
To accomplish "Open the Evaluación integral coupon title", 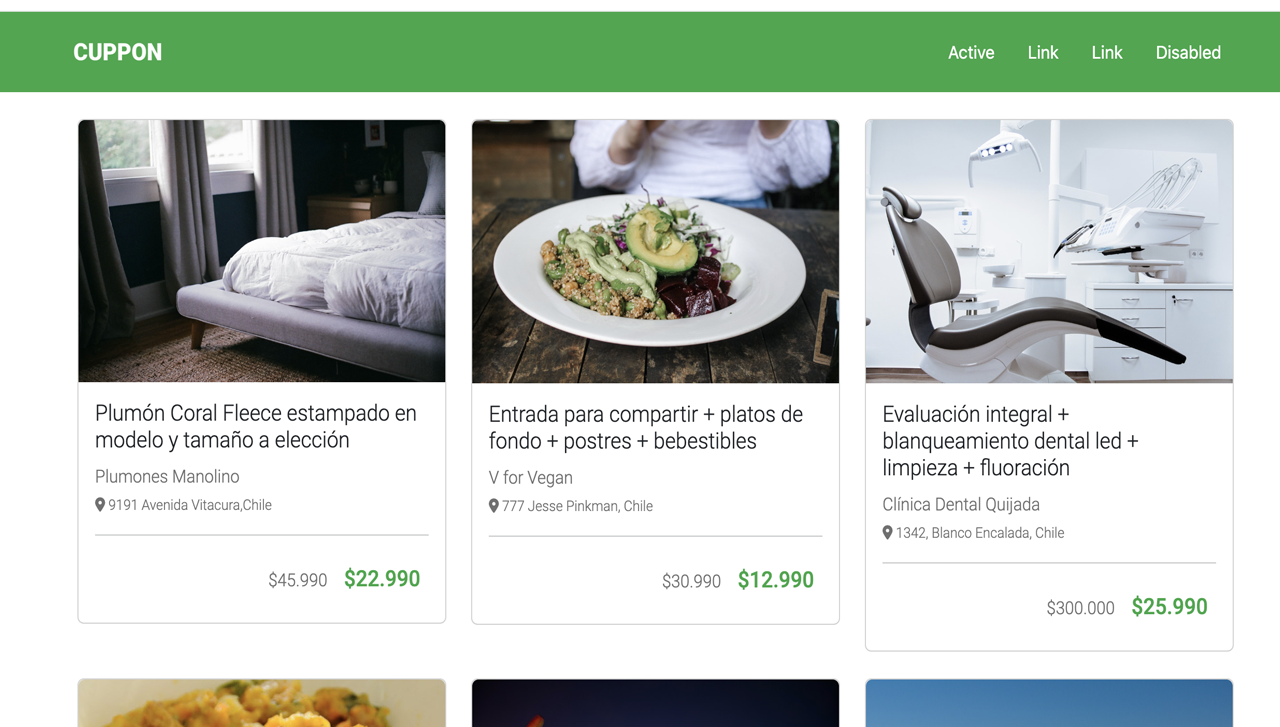I will coord(1010,441).
